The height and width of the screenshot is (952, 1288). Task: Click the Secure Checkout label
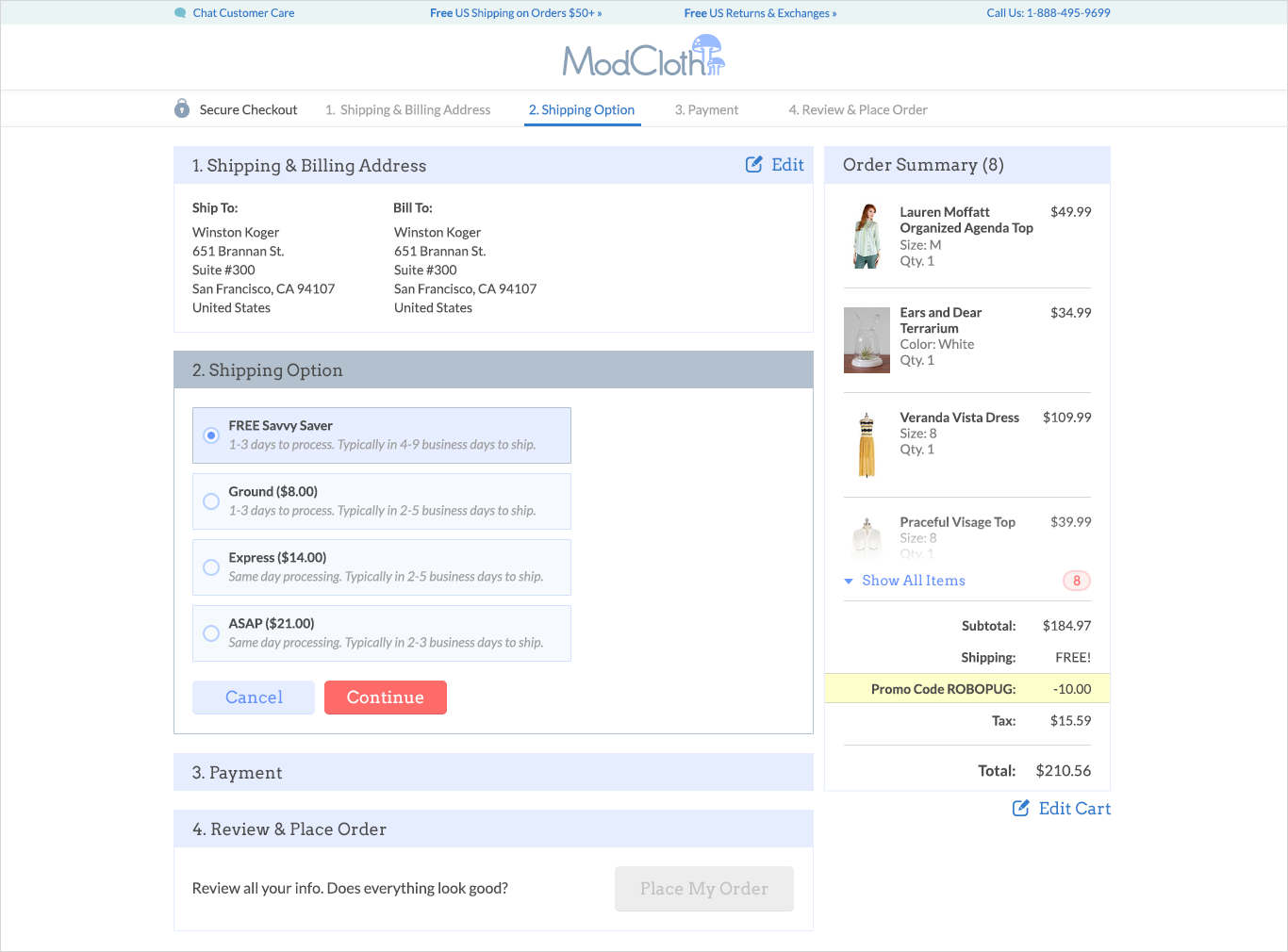click(x=248, y=109)
